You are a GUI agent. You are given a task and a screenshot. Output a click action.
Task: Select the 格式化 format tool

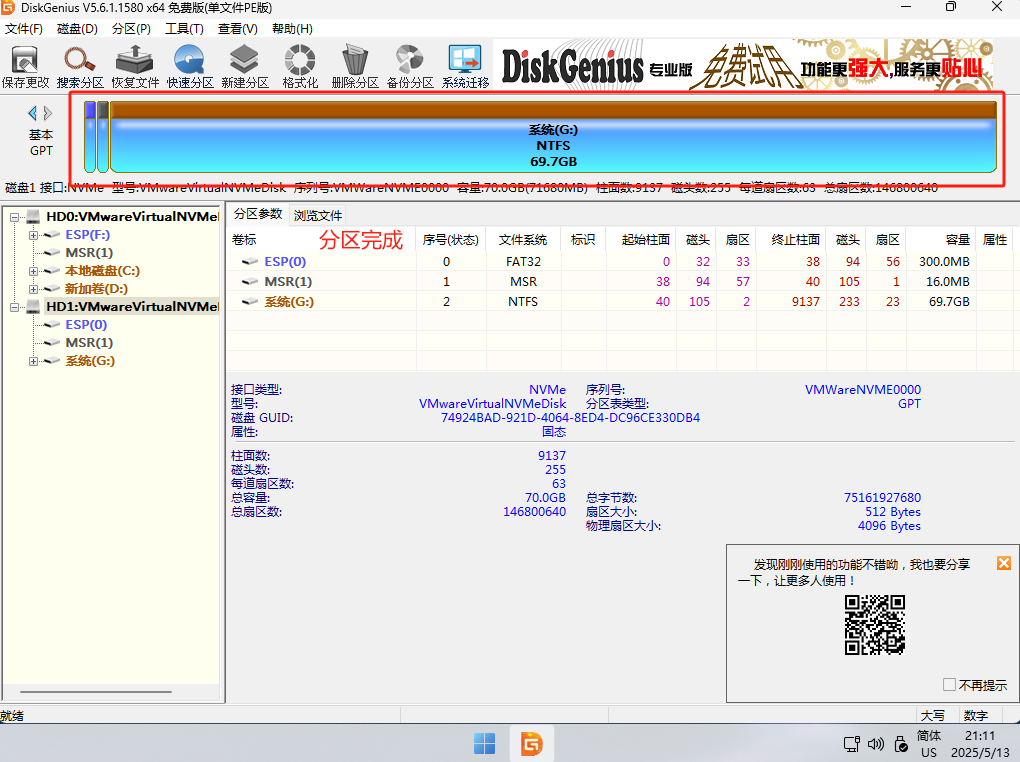300,66
